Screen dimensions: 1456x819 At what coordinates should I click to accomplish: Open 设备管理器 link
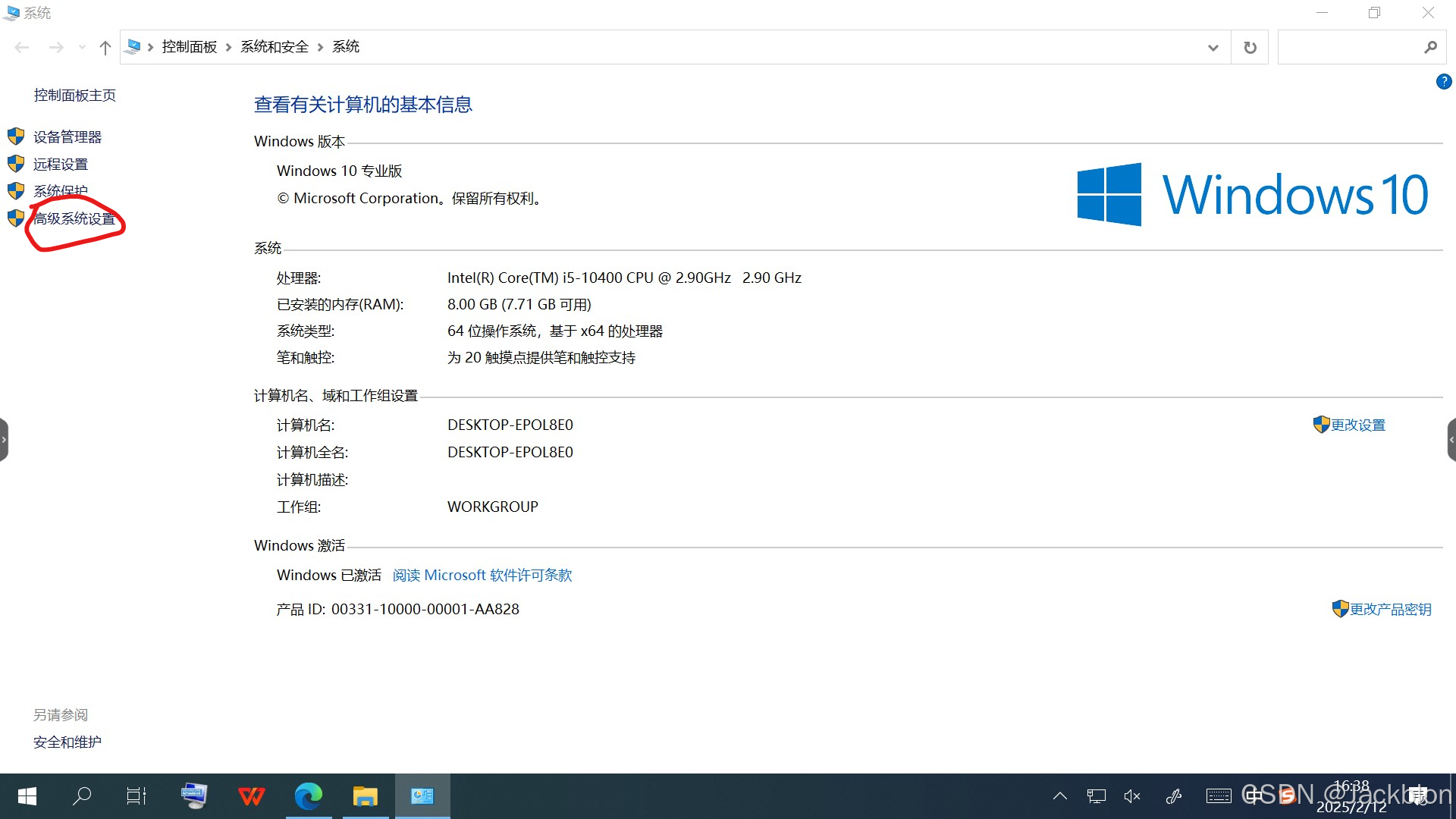[x=67, y=136]
